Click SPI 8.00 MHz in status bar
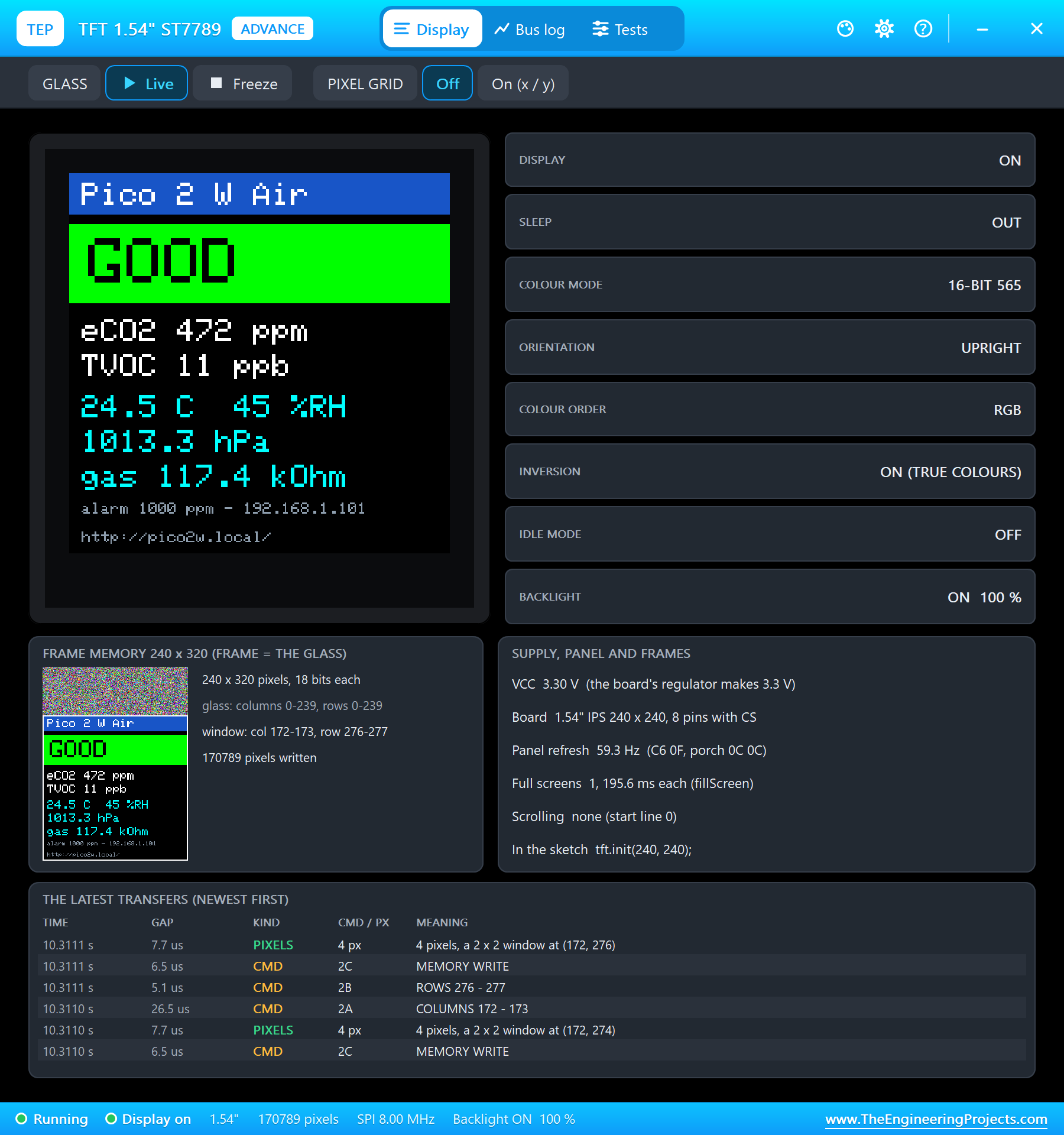This screenshot has height=1135, width=1064. [x=396, y=1119]
